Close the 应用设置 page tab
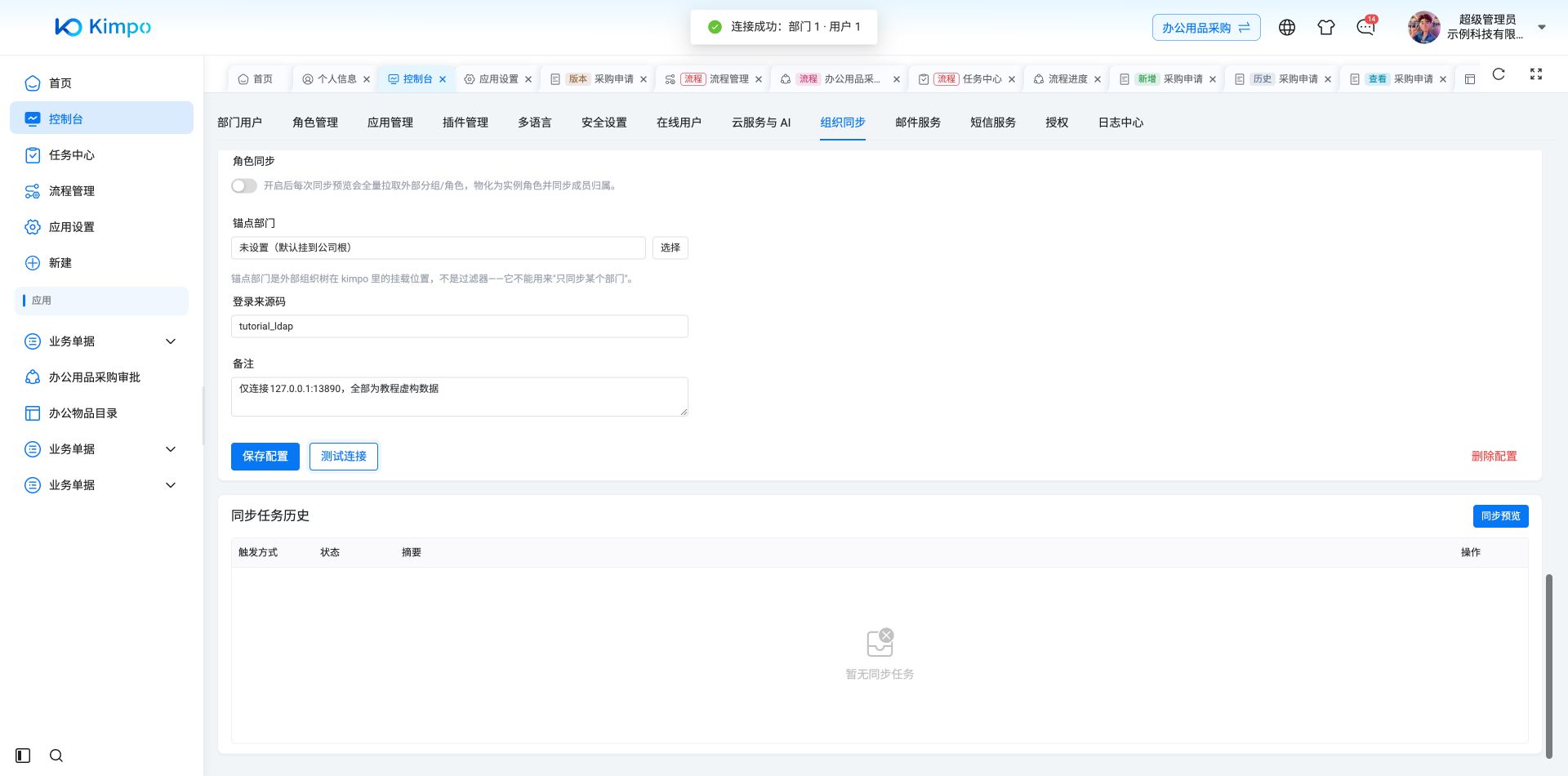The height and width of the screenshot is (776, 1568). 528,79
